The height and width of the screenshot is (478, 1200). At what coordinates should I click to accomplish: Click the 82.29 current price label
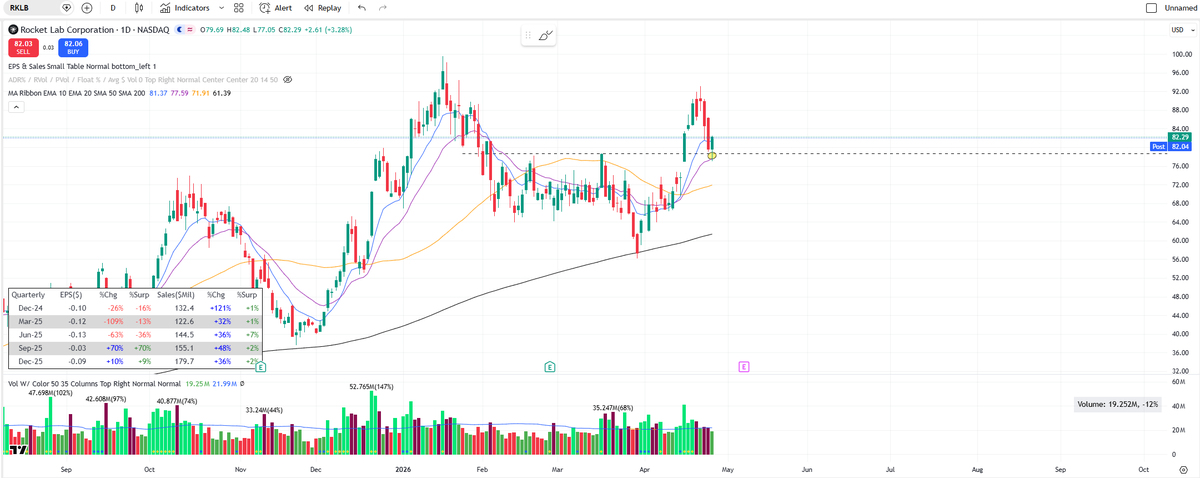click(x=1179, y=137)
